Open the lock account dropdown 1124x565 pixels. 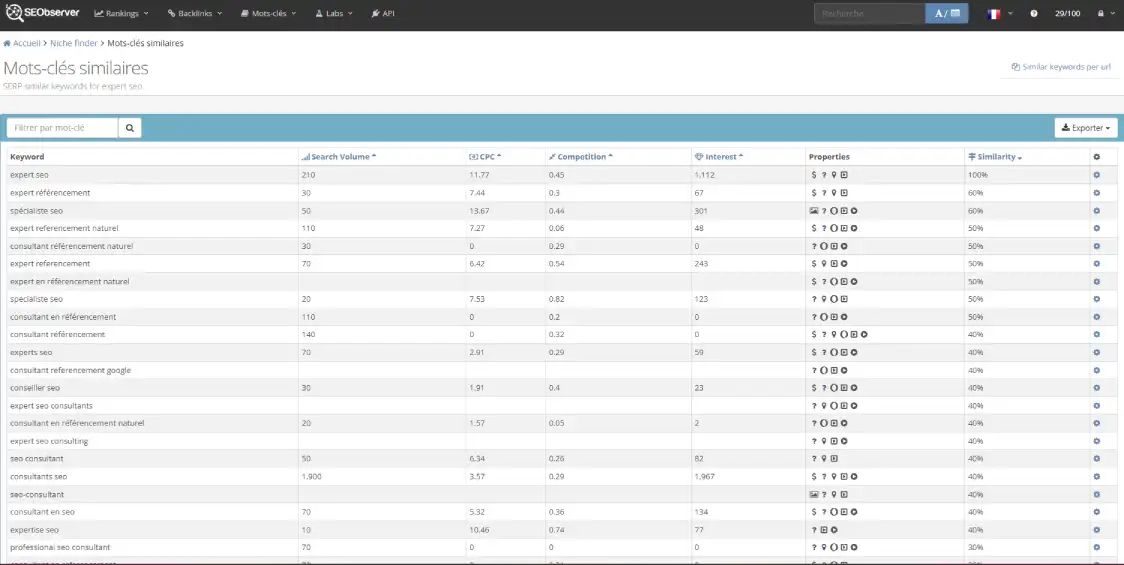[1104, 14]
